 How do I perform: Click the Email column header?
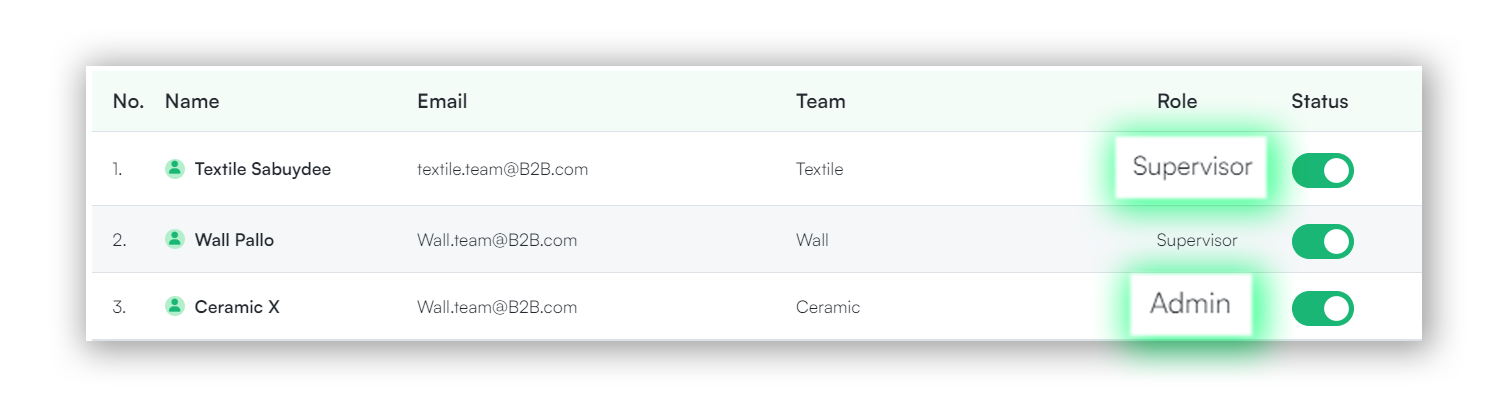click(442, 101)
